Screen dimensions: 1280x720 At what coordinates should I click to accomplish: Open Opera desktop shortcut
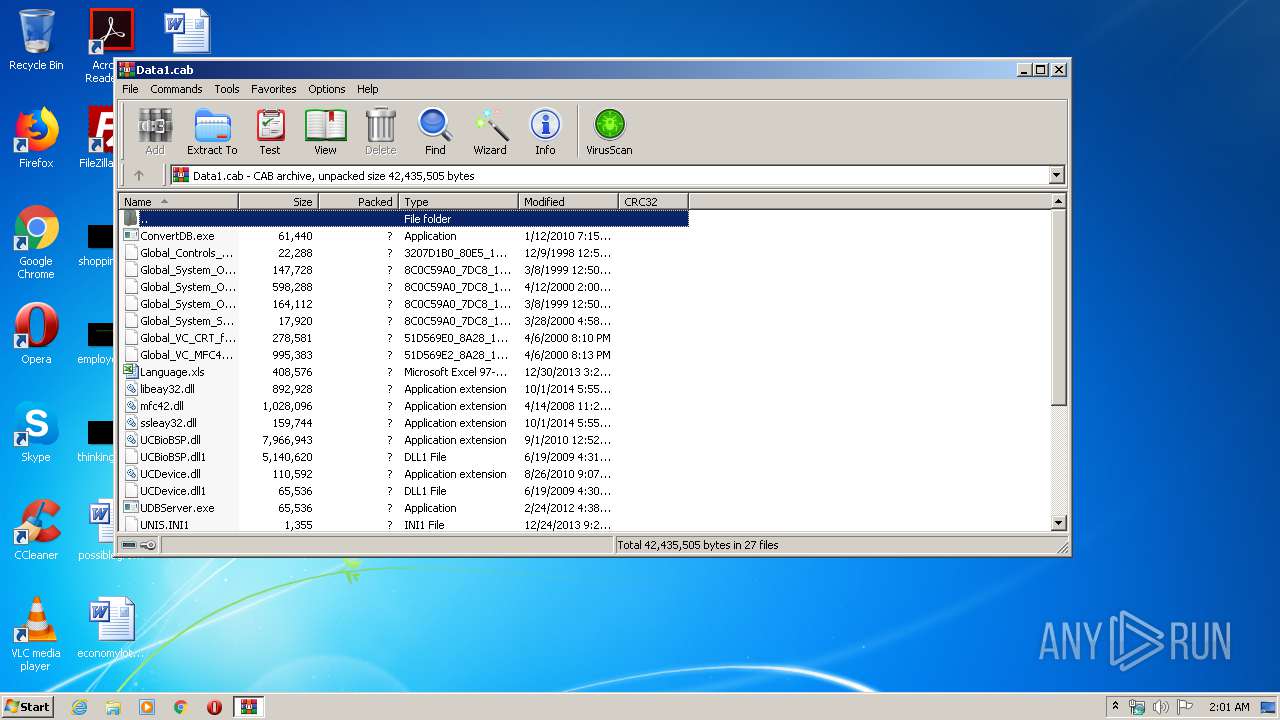tap(36, 334)
